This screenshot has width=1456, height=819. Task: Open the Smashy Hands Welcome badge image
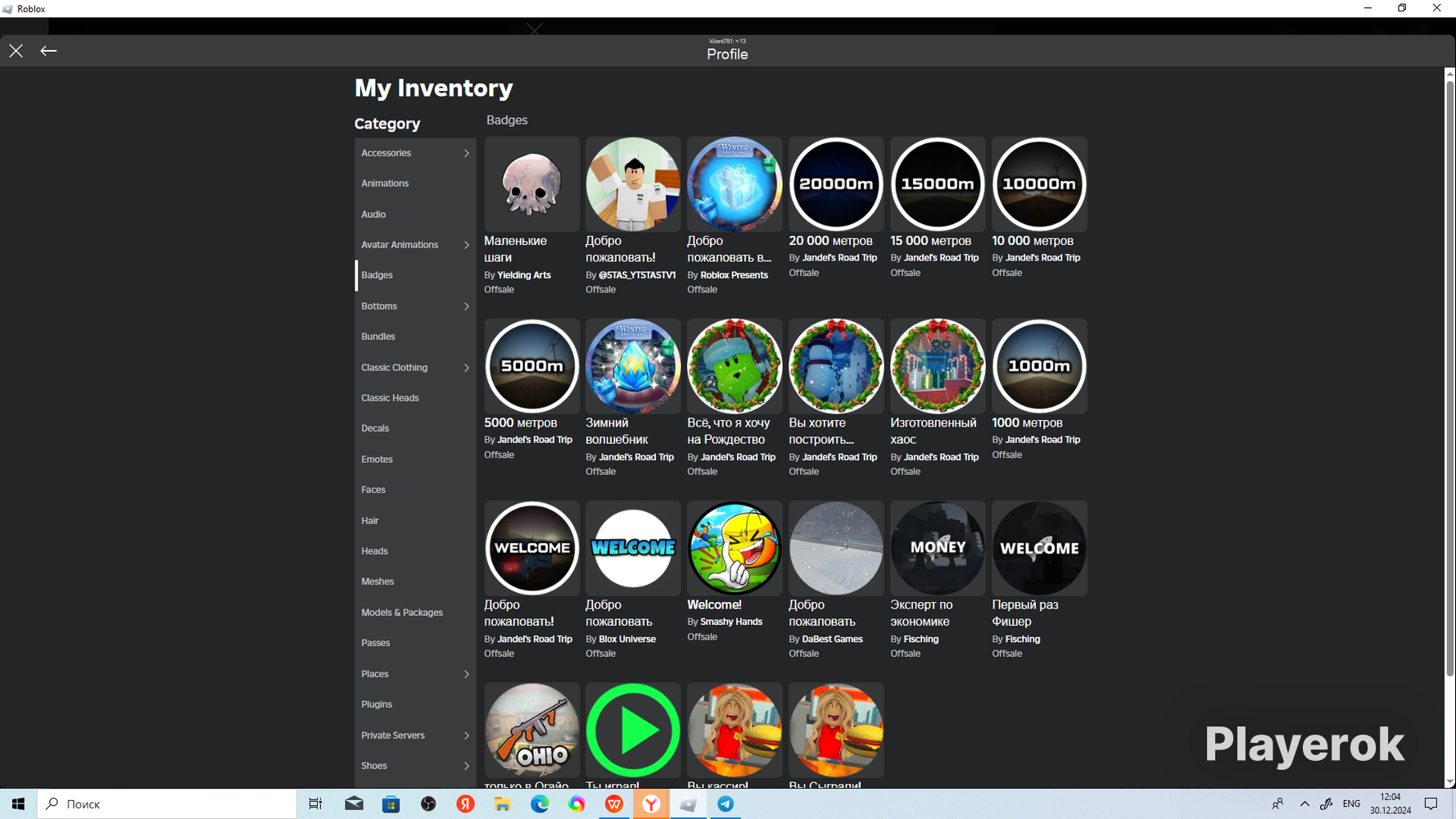[735, 548]
